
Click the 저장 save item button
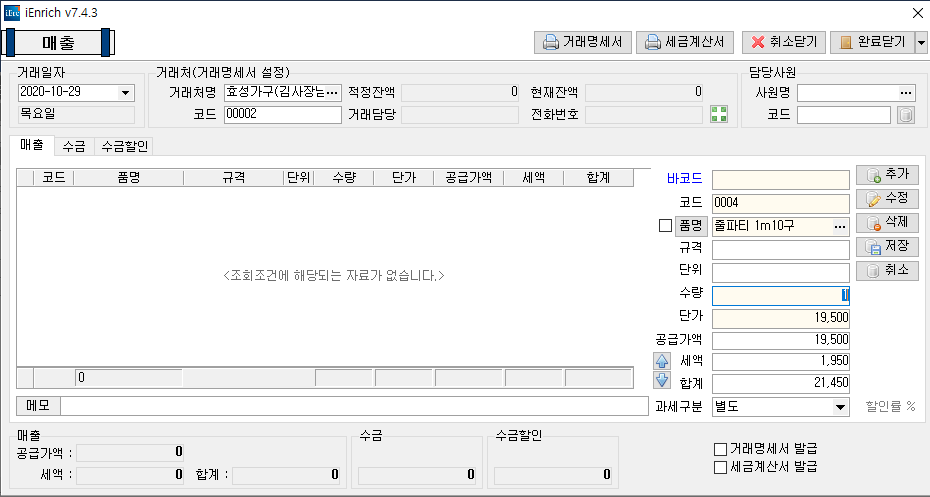(887, 246)
